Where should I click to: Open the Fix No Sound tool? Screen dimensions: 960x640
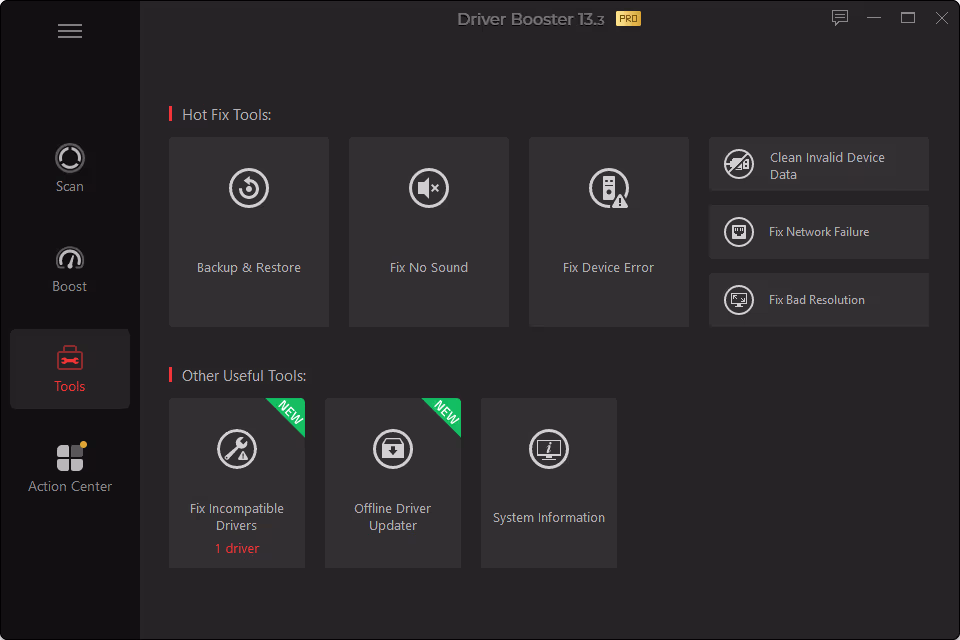[428, 230]
